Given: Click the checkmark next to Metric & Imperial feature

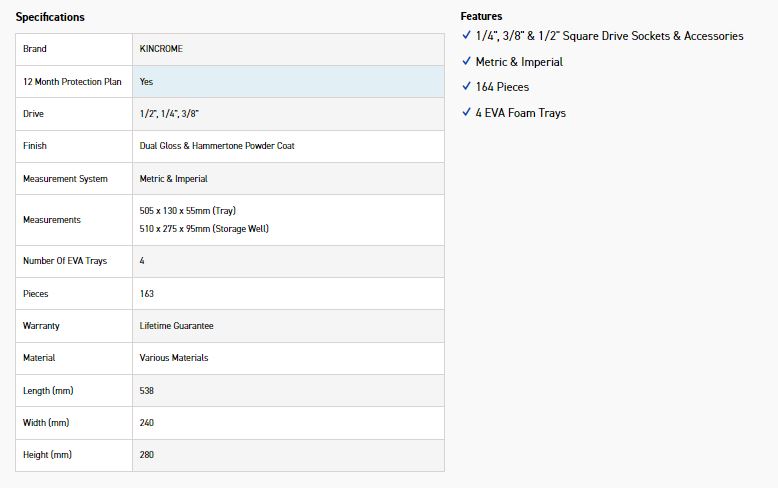Looking at the screenshot, I should (466, 61).
